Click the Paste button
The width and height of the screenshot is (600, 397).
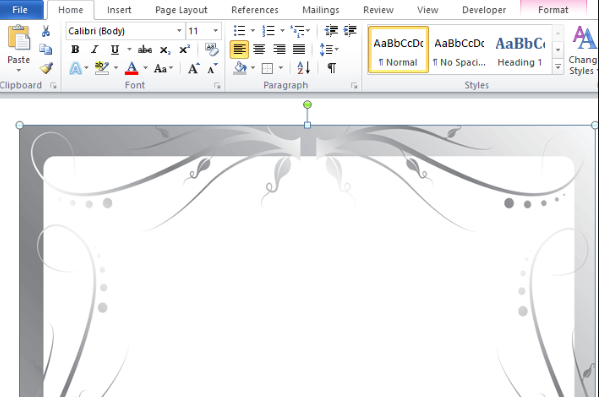[18, 49]
